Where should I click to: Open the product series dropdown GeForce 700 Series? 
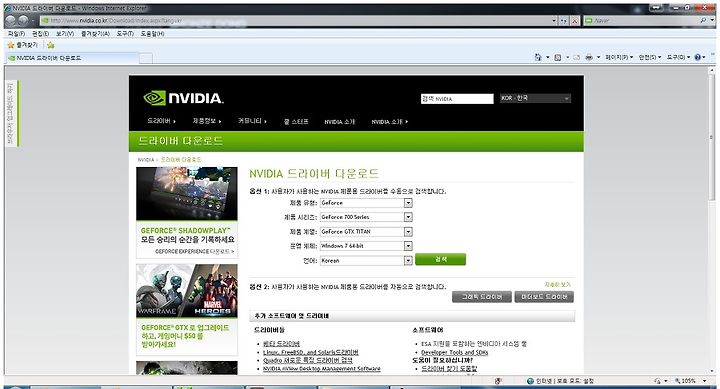pos(366,217)
